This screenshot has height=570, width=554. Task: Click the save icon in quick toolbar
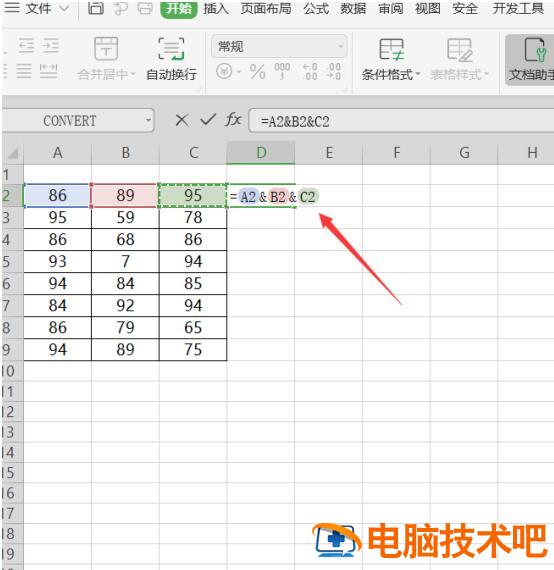click(x=96, y=8)
